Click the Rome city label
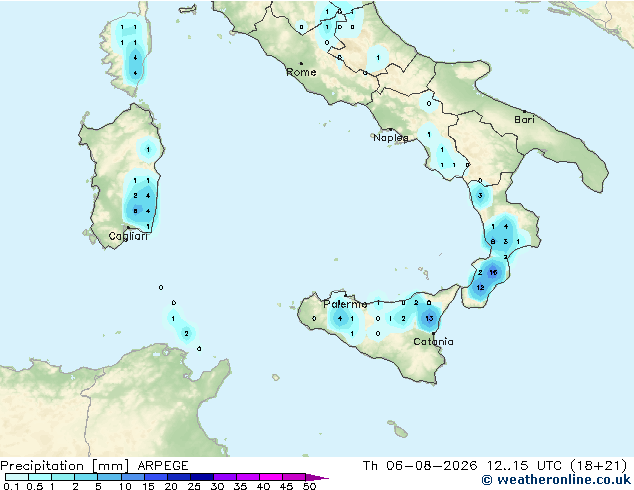This screenshot has width=634, height=490. tap(301, 72)
